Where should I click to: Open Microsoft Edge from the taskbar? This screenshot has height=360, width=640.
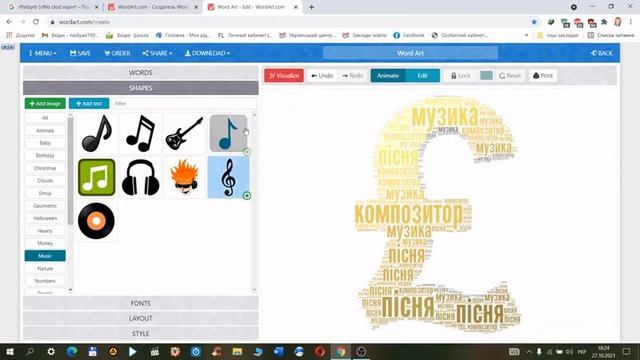tap(72, 351)
